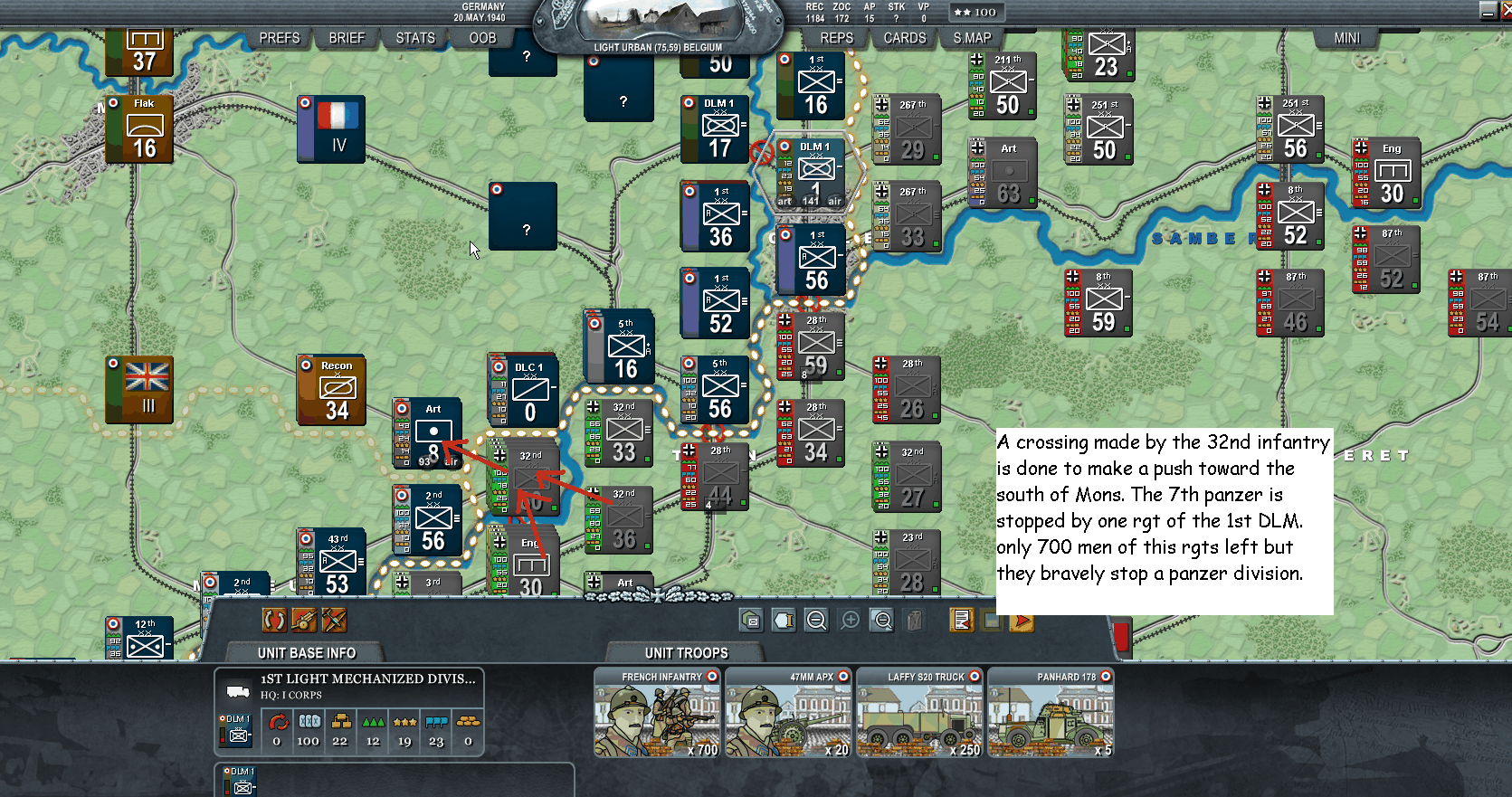The image size is (1512, 797).
Task: Toggle the hex labels display icon
Action: tap(784, 620)
